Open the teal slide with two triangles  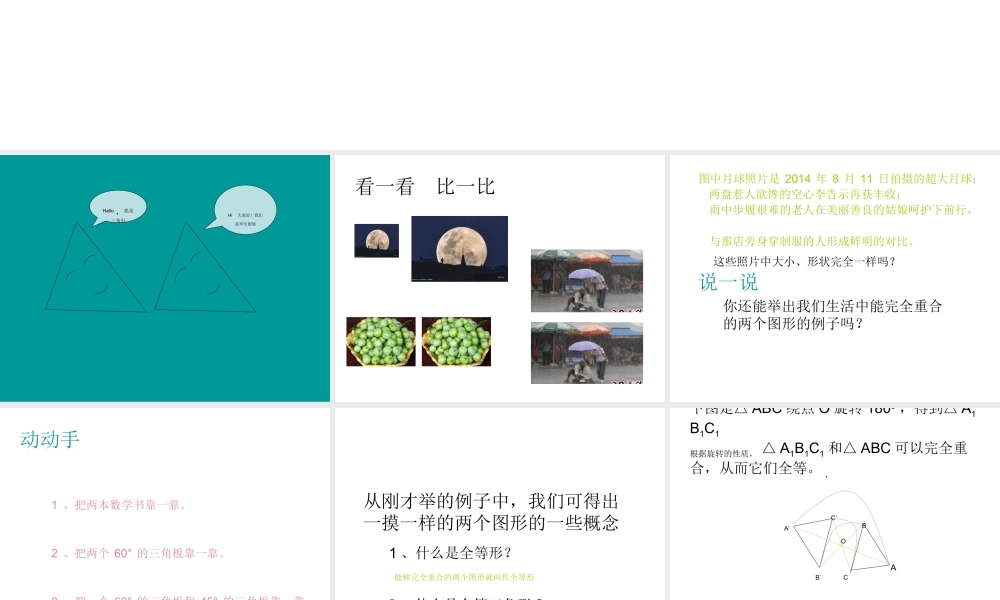click(165, 278)
